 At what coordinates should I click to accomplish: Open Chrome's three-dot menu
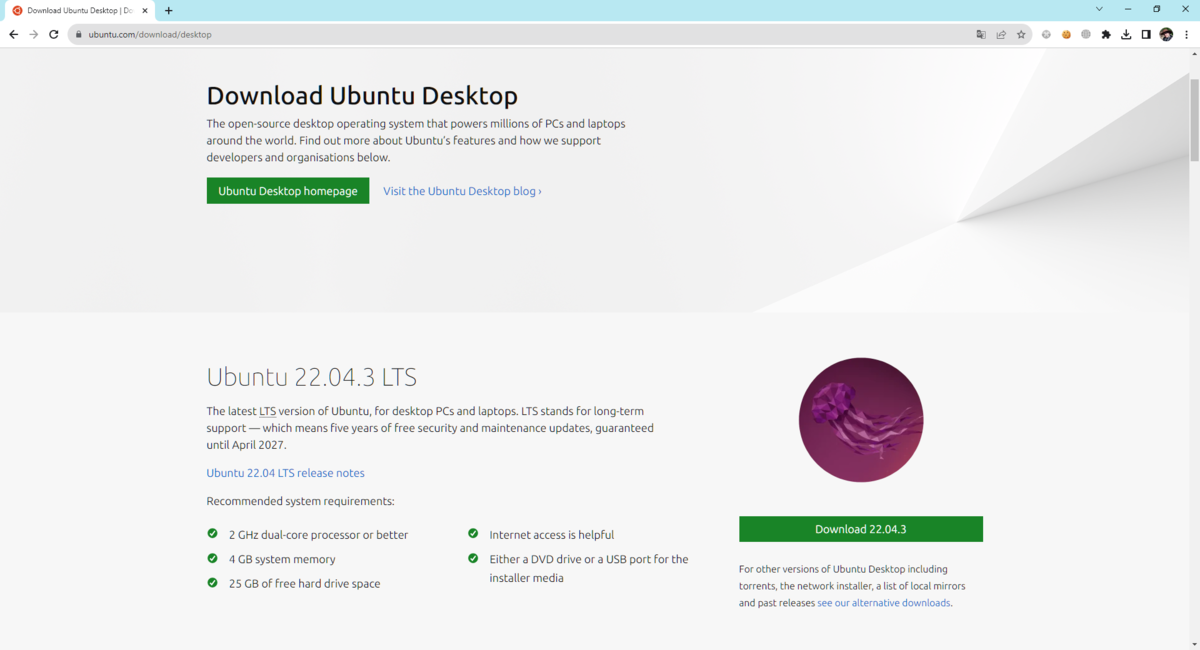point(1186,34)
